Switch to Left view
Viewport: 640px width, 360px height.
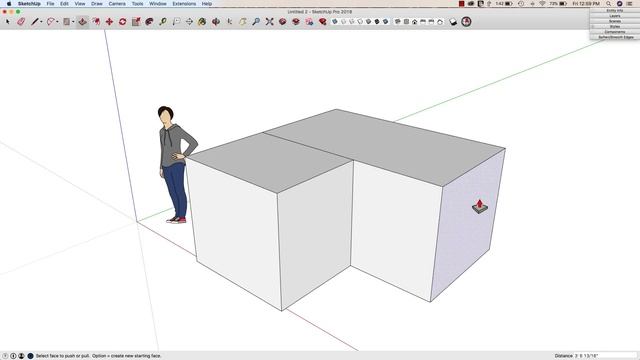[440, 22]
